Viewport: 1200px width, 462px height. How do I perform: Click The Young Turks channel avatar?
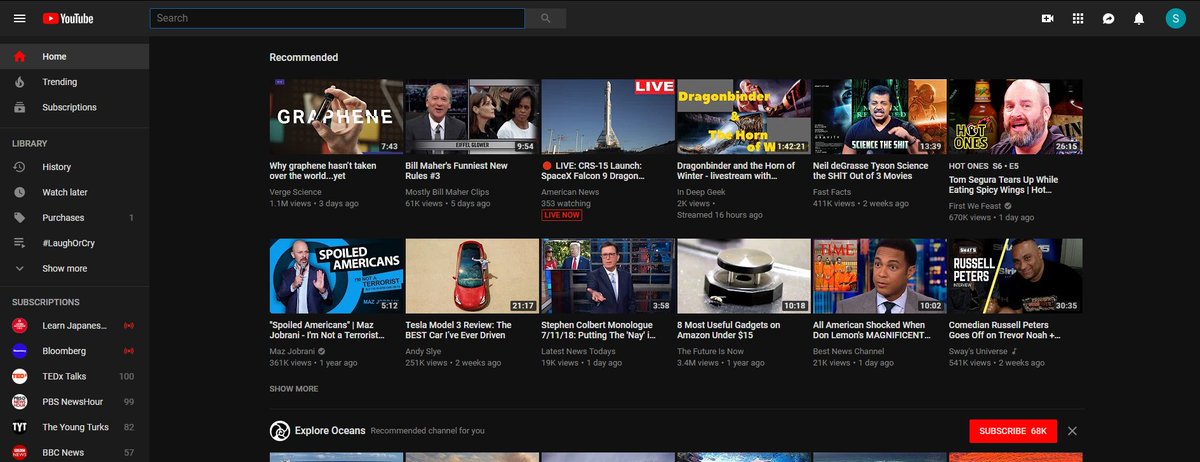[x=19, y=427]
